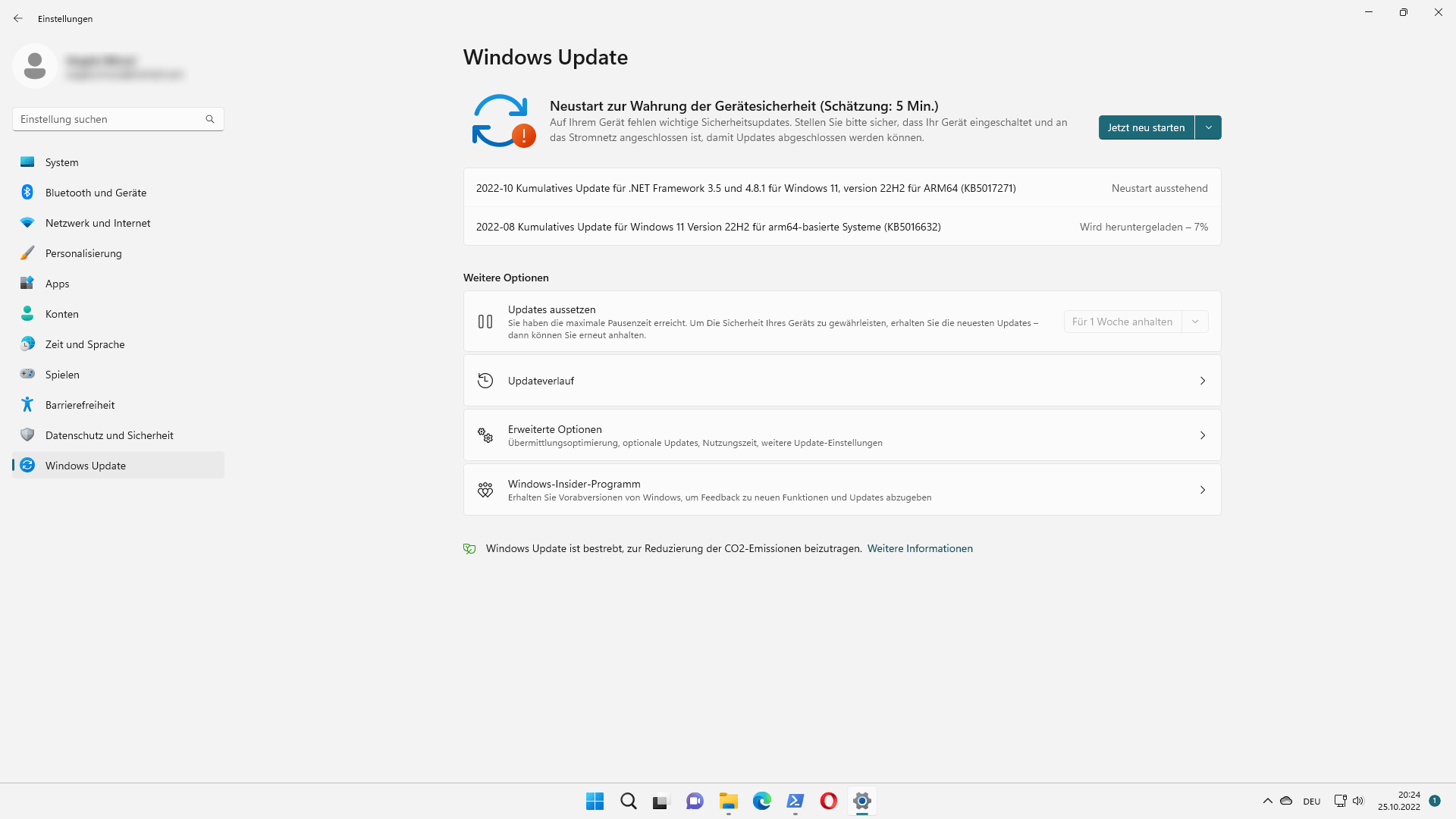
Task: Click the back arrow next to Einstellungen
Action: point(18,18)
